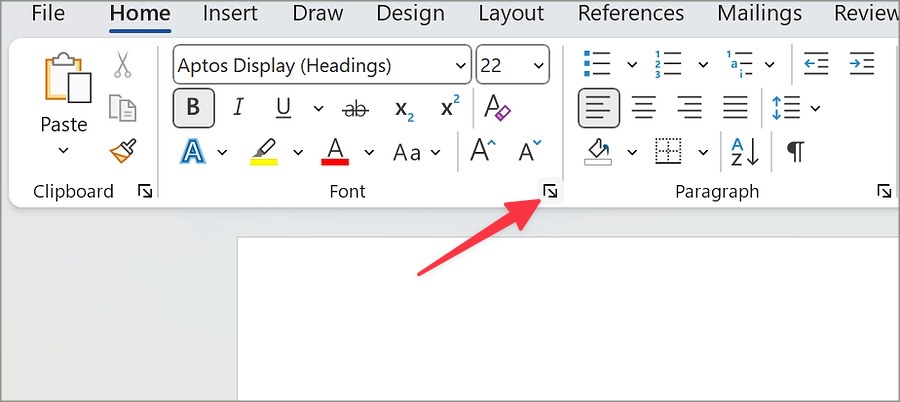900x402 pixels.
Task: Click the subscript button
Action: pos(404,108)
